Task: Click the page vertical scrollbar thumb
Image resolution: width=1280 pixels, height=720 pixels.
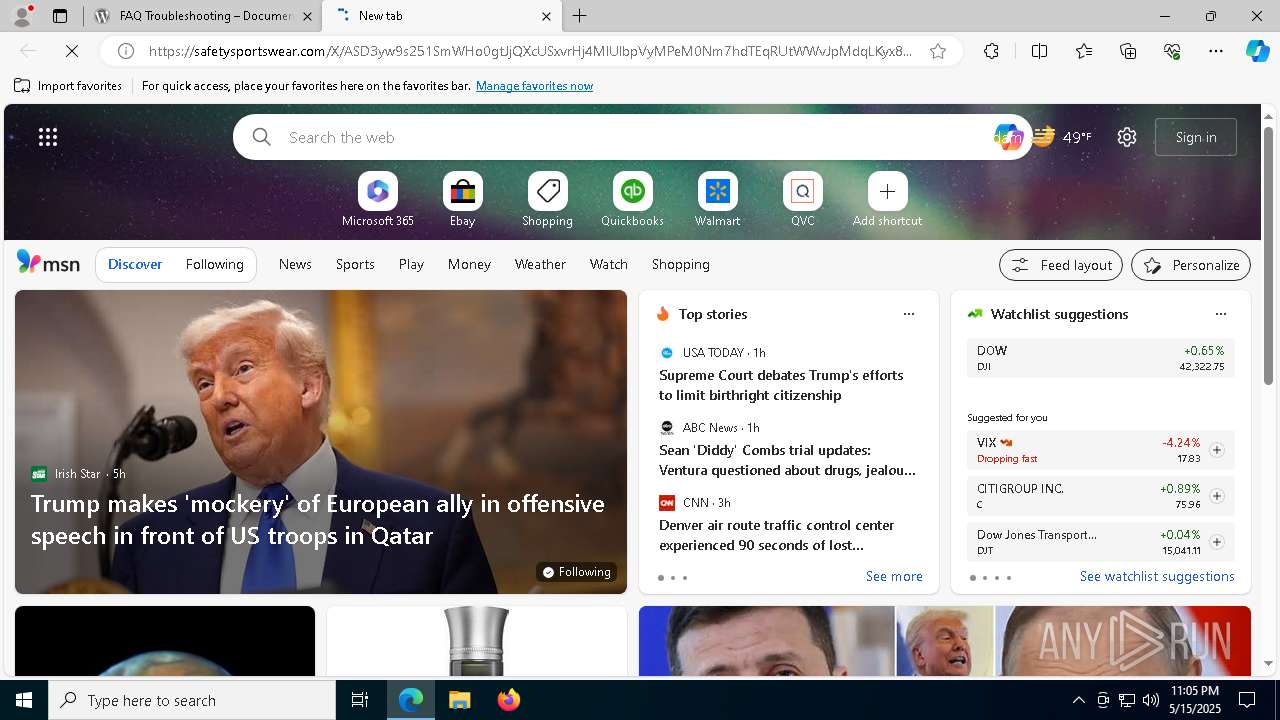Action: click(1268, 255)
